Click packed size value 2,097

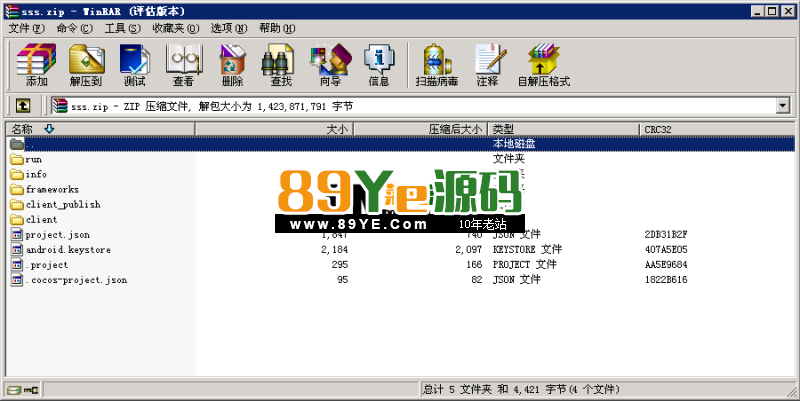coord(469,249)
